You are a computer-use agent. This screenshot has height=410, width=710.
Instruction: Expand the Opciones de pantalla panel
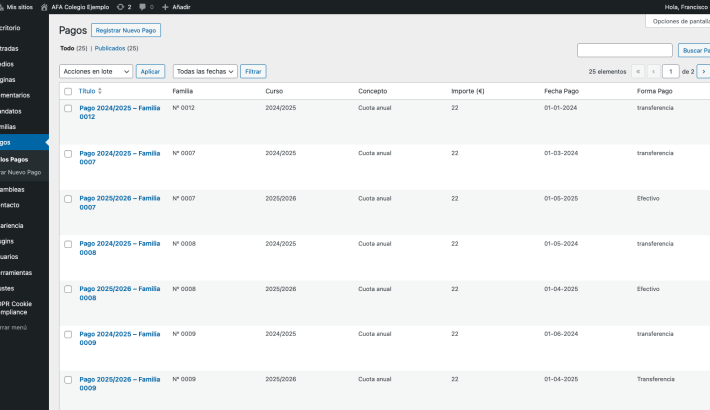pyautogui.click(x=680, y=21)
